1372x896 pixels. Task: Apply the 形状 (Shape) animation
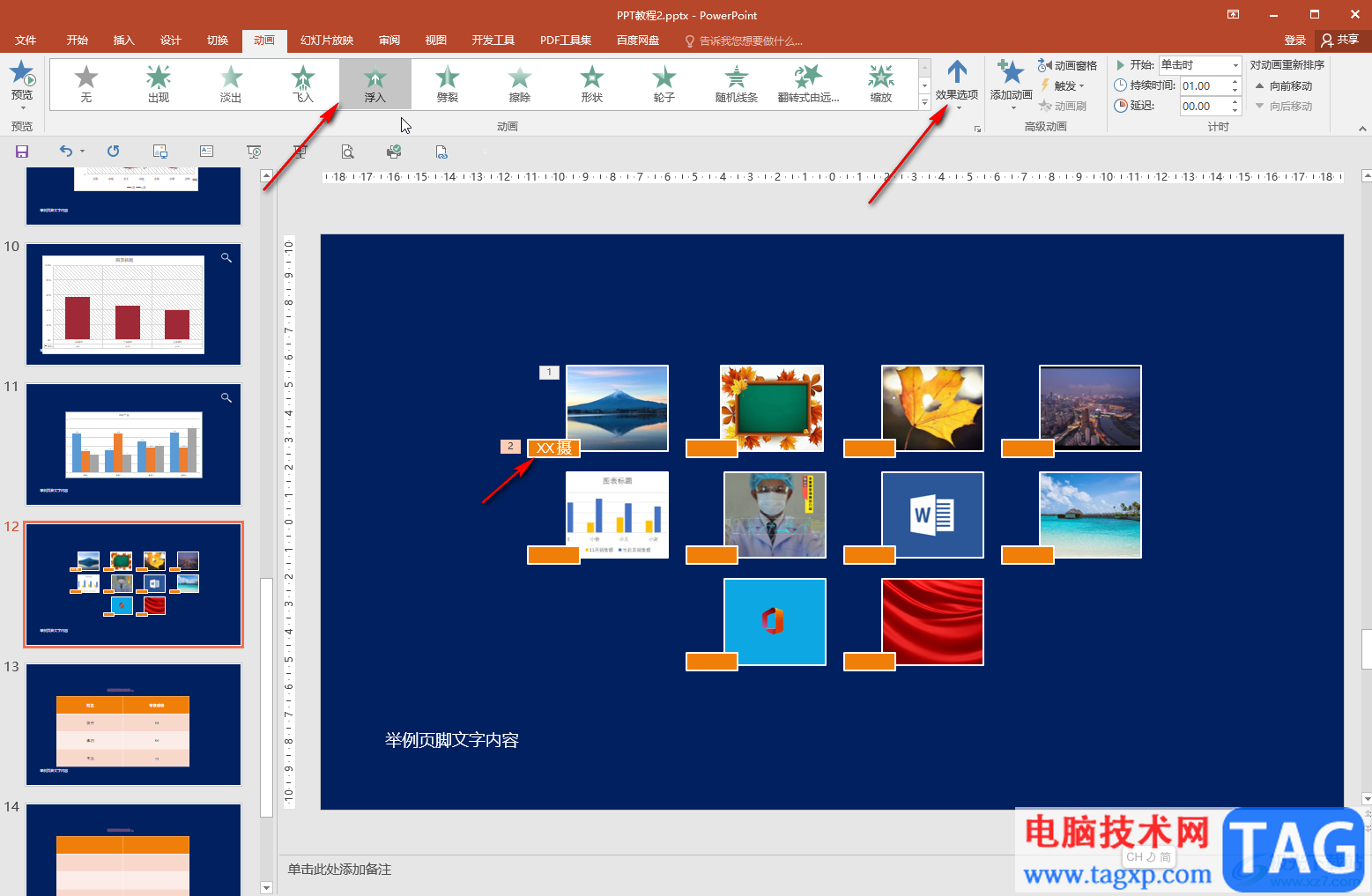coord(592,85)
